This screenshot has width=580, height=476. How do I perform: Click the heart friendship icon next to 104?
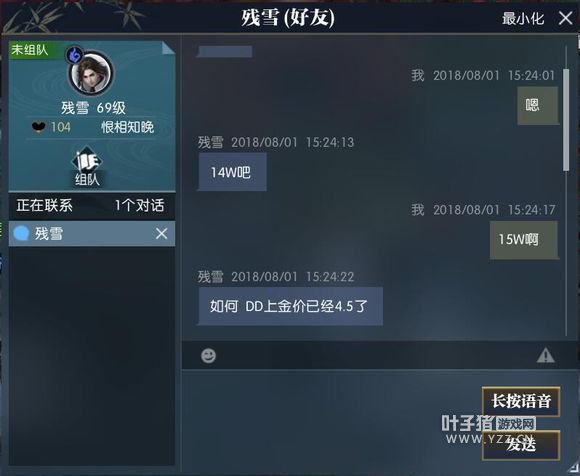38,127
